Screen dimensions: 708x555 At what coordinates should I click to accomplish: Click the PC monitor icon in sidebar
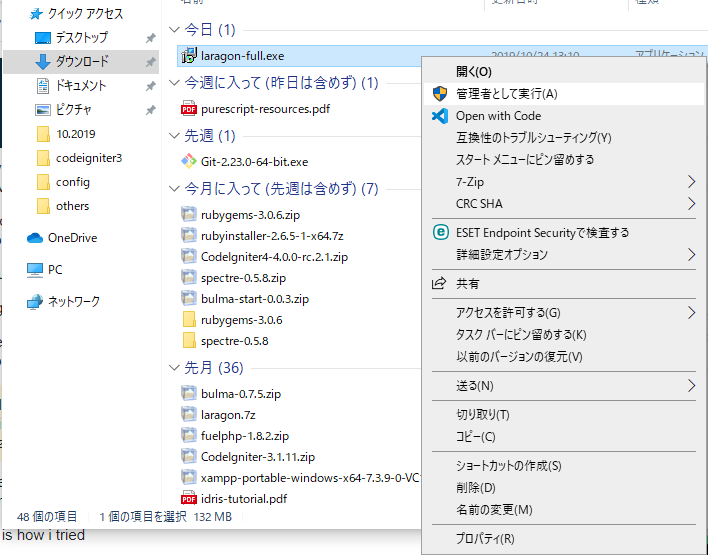pos(35,270)
